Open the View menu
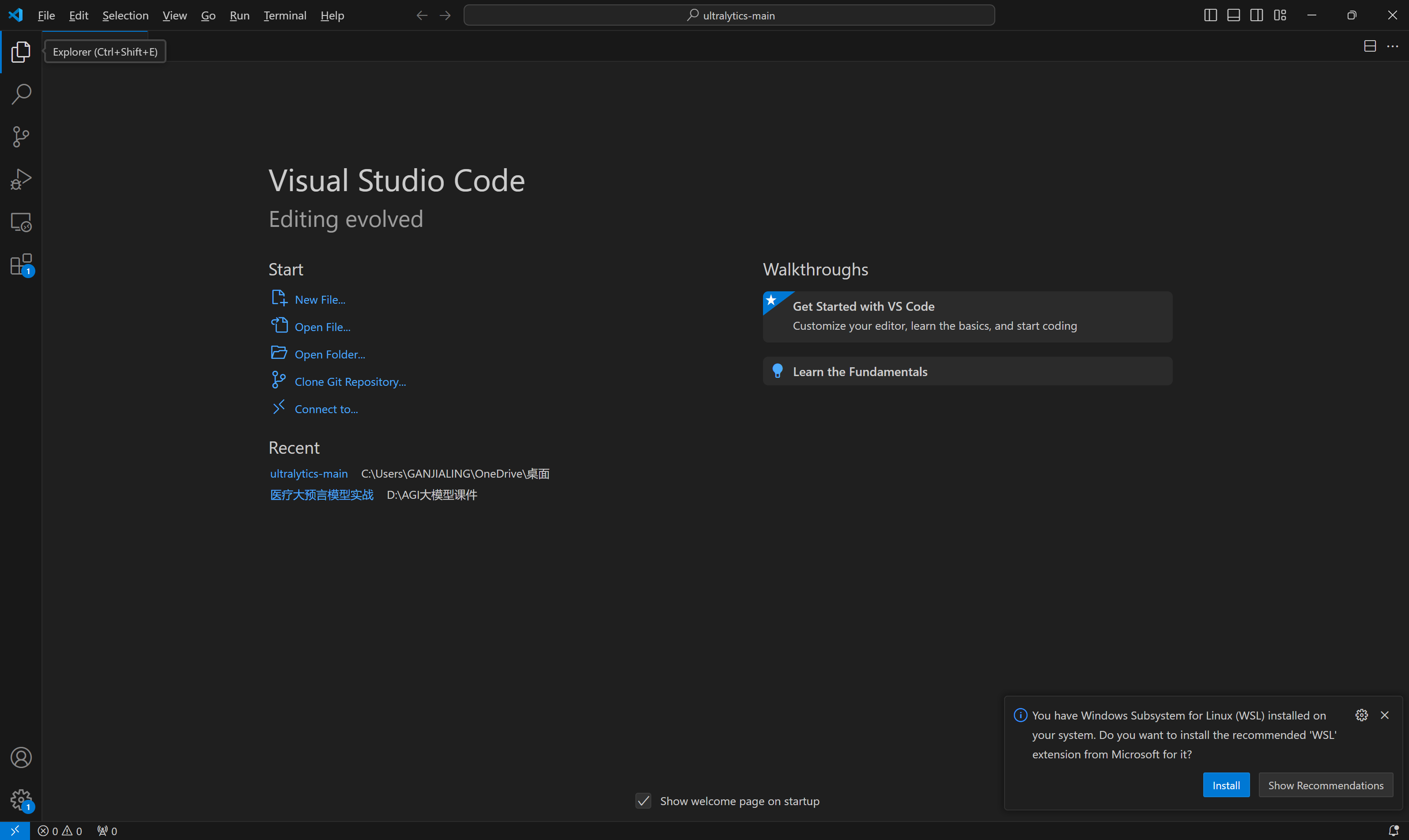The height and width of the screenshot is (840, 1409). pos(174,15)
